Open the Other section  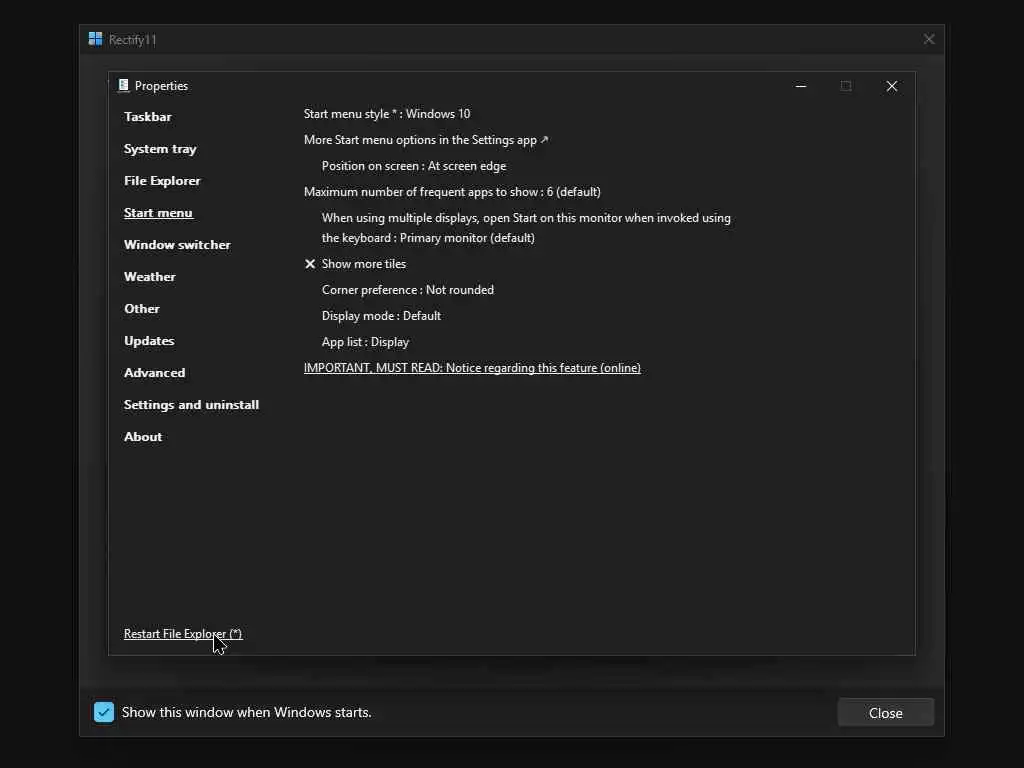coord(142,309)
